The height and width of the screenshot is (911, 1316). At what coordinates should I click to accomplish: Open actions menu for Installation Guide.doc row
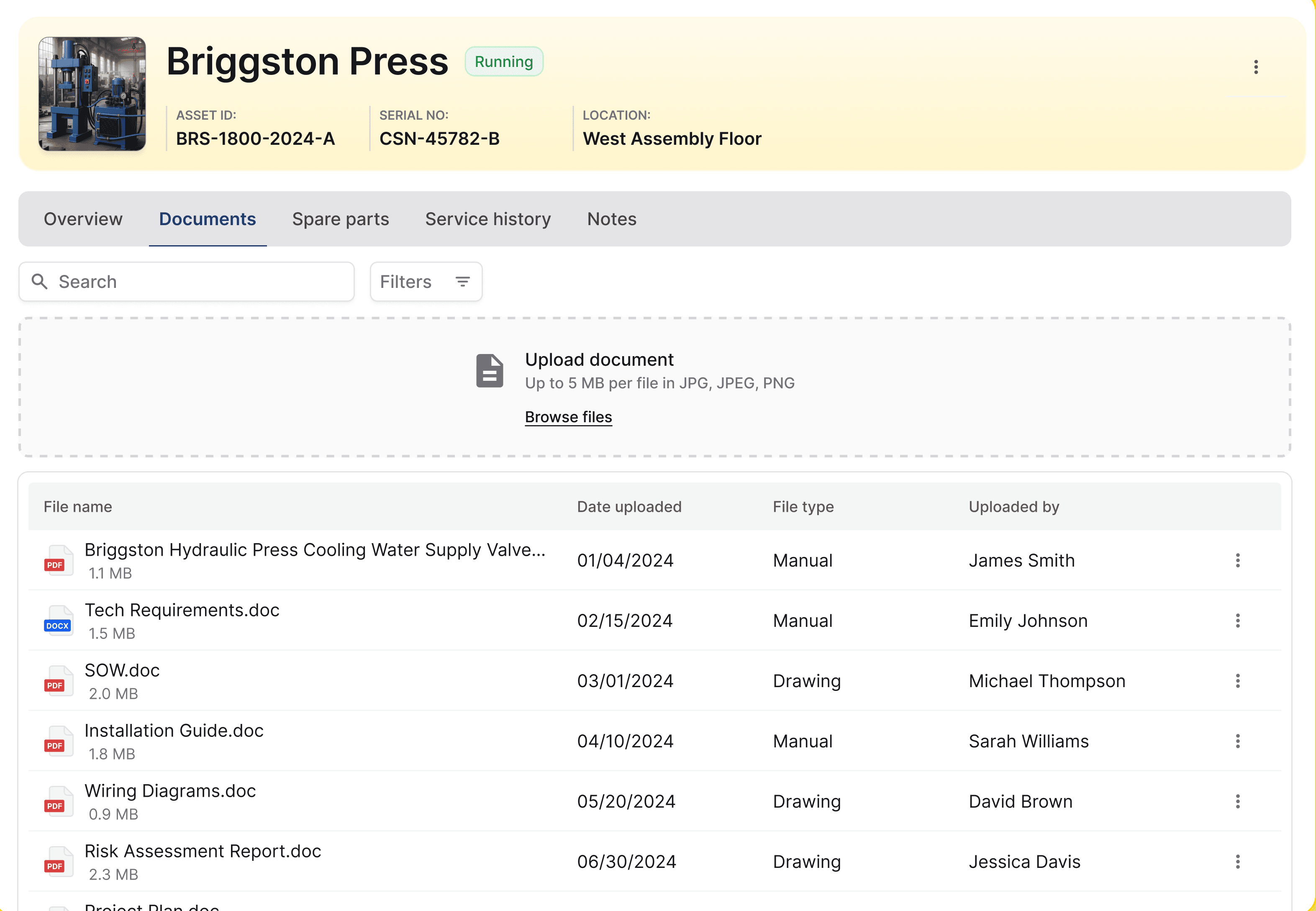pos(1237,741)
